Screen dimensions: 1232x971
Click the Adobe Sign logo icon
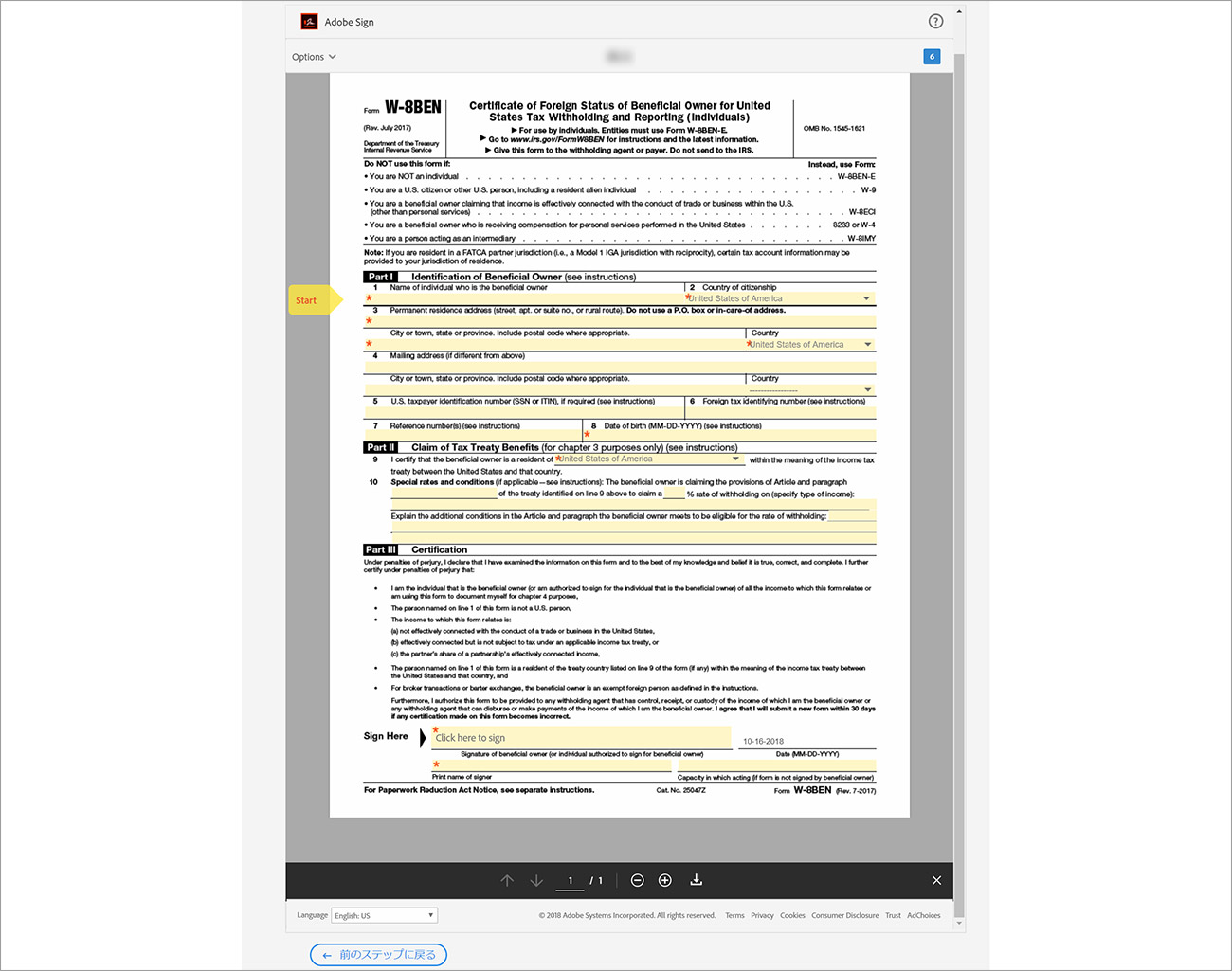click(x=309, y=22)
